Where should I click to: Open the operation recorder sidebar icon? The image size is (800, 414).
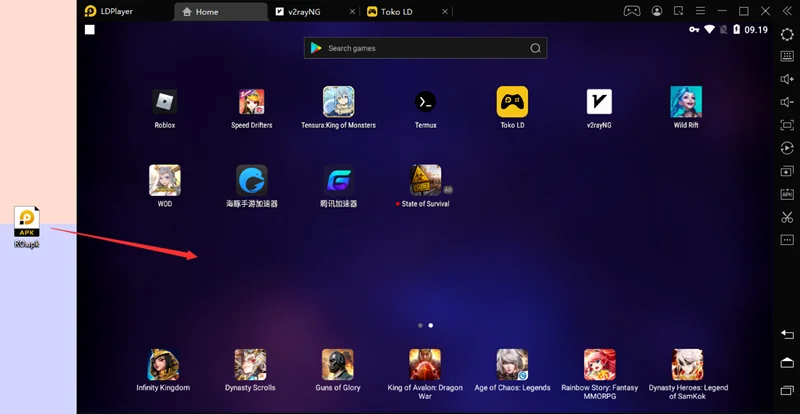787,148
